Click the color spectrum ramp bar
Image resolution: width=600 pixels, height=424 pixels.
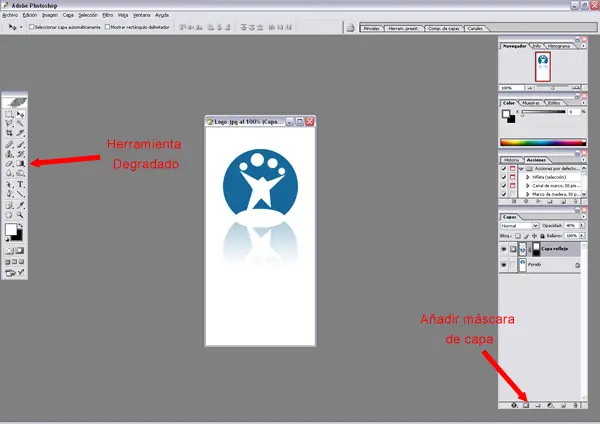[x=543, y=142]
